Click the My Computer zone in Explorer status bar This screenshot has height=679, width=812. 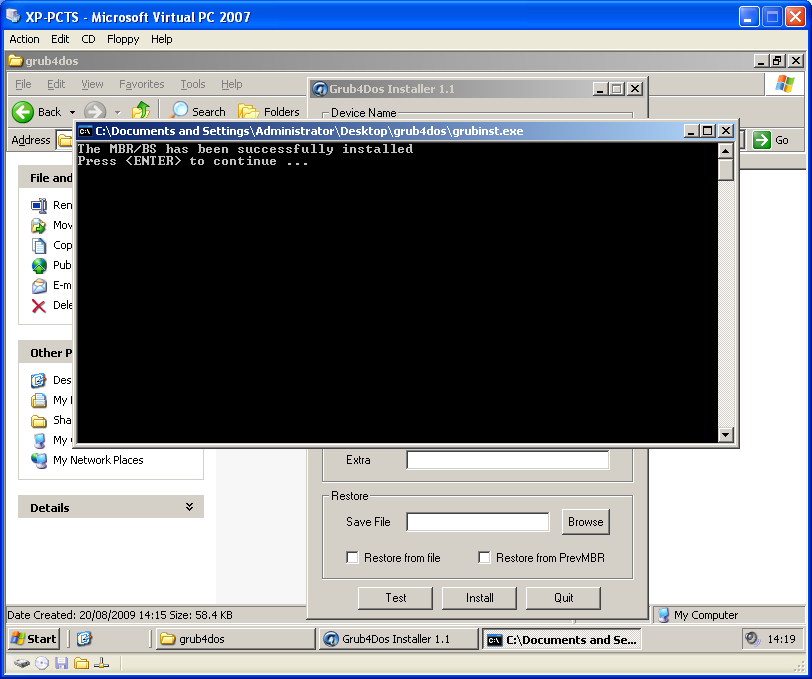[698, 615]
